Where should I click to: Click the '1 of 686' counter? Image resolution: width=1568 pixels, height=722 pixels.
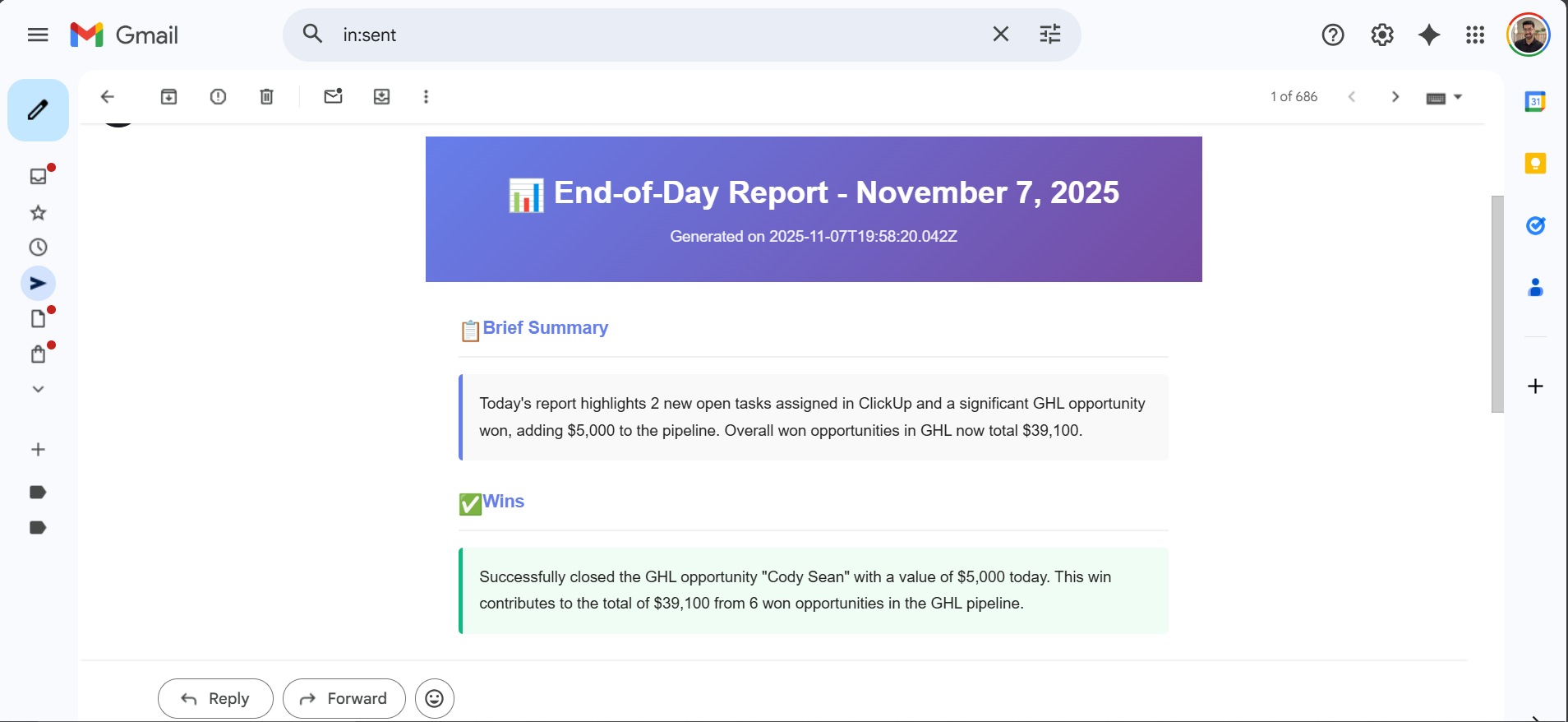coord(1294,97)
